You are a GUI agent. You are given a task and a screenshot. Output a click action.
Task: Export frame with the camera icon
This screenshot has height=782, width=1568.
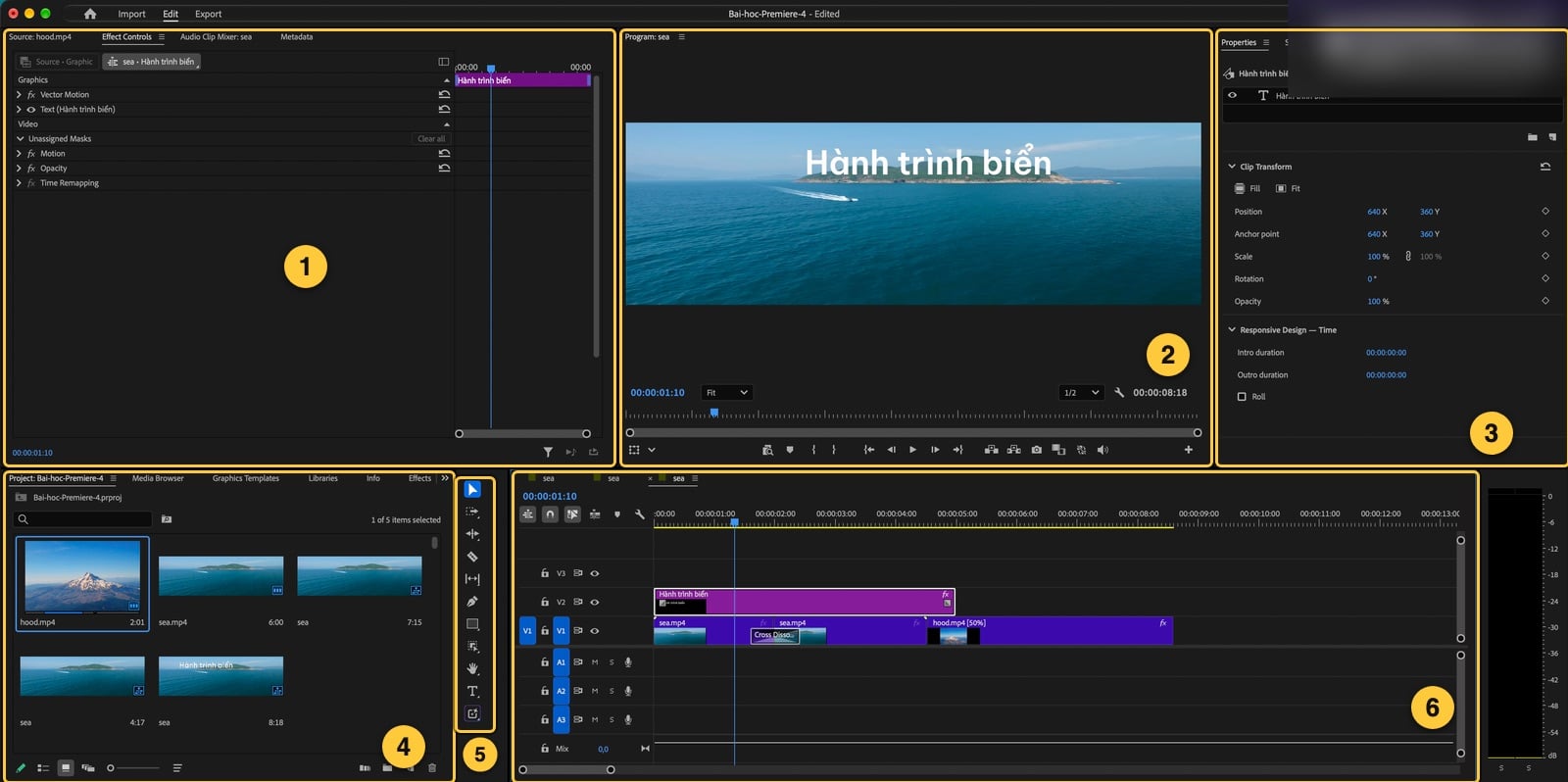pyautogui.click(x=1036, y=450)
